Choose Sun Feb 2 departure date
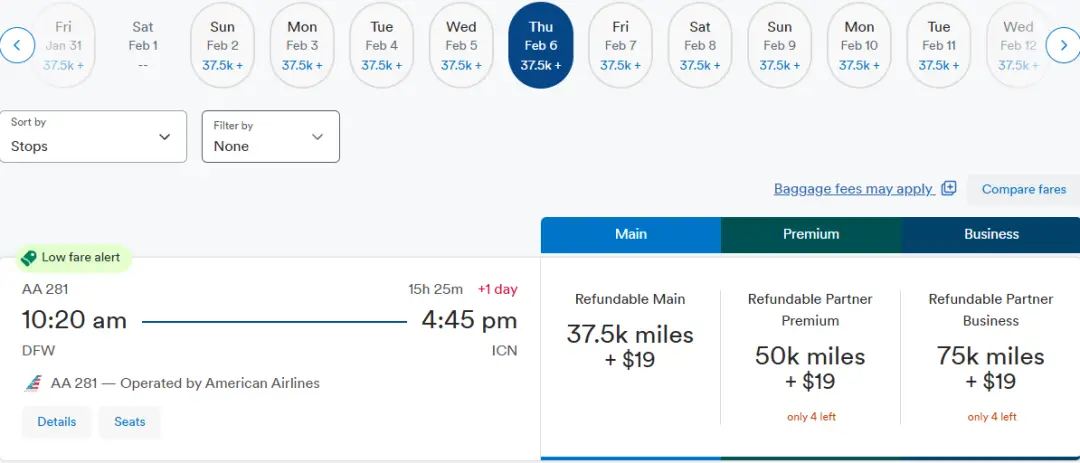The image size is (1080, 463). (x=222, y=45)
